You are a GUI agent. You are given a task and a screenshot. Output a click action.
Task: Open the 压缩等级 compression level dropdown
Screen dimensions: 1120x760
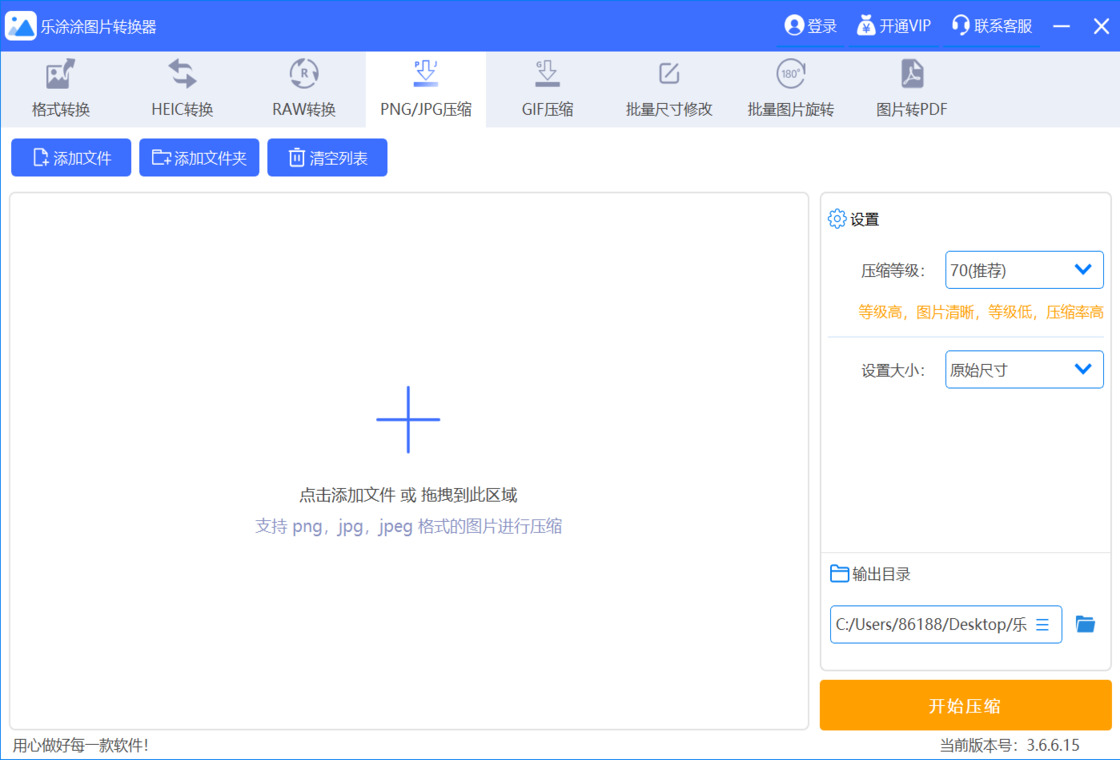coord(1024,270)
